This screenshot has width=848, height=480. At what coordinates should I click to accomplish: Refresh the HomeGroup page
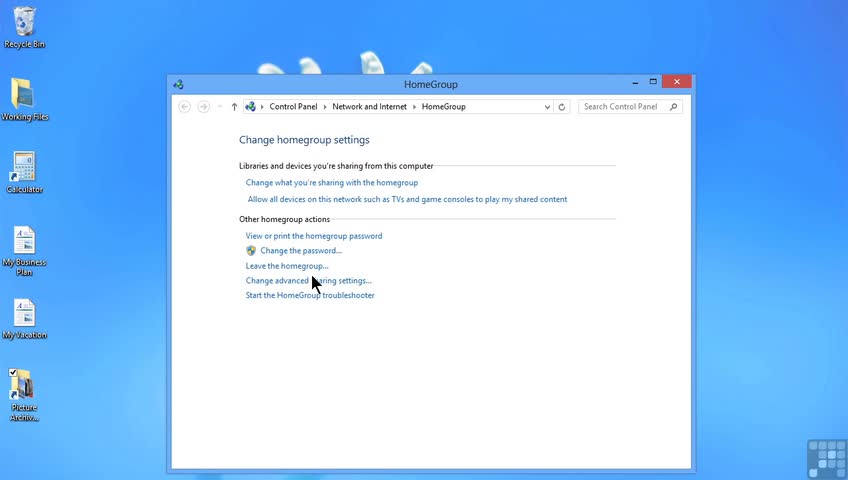562,107
